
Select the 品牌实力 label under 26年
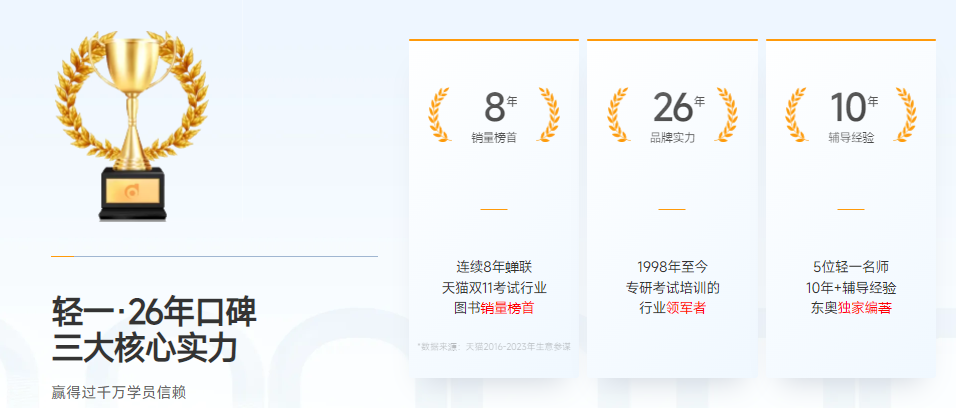point(672,137)
